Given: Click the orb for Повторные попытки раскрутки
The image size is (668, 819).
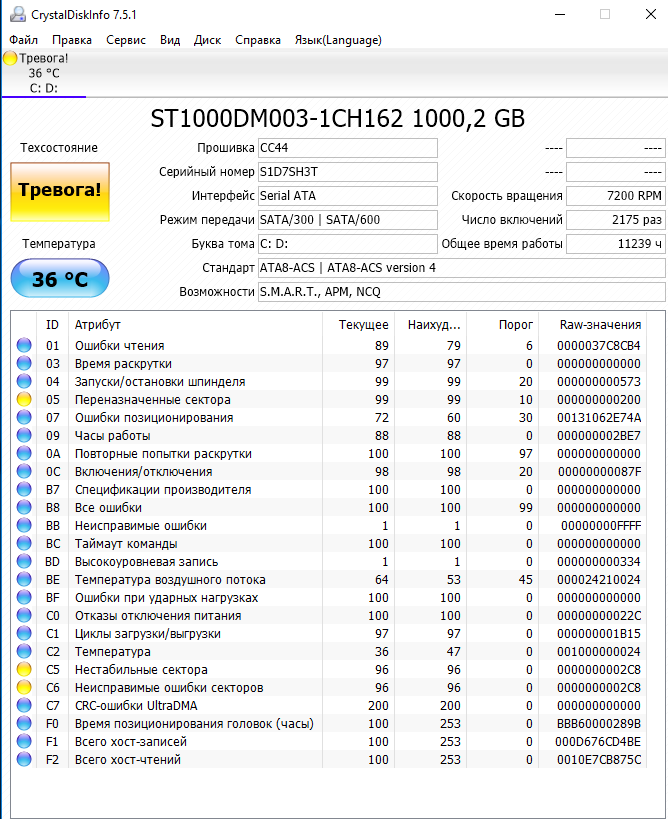Looking at the screenshot, I should 24,453.
